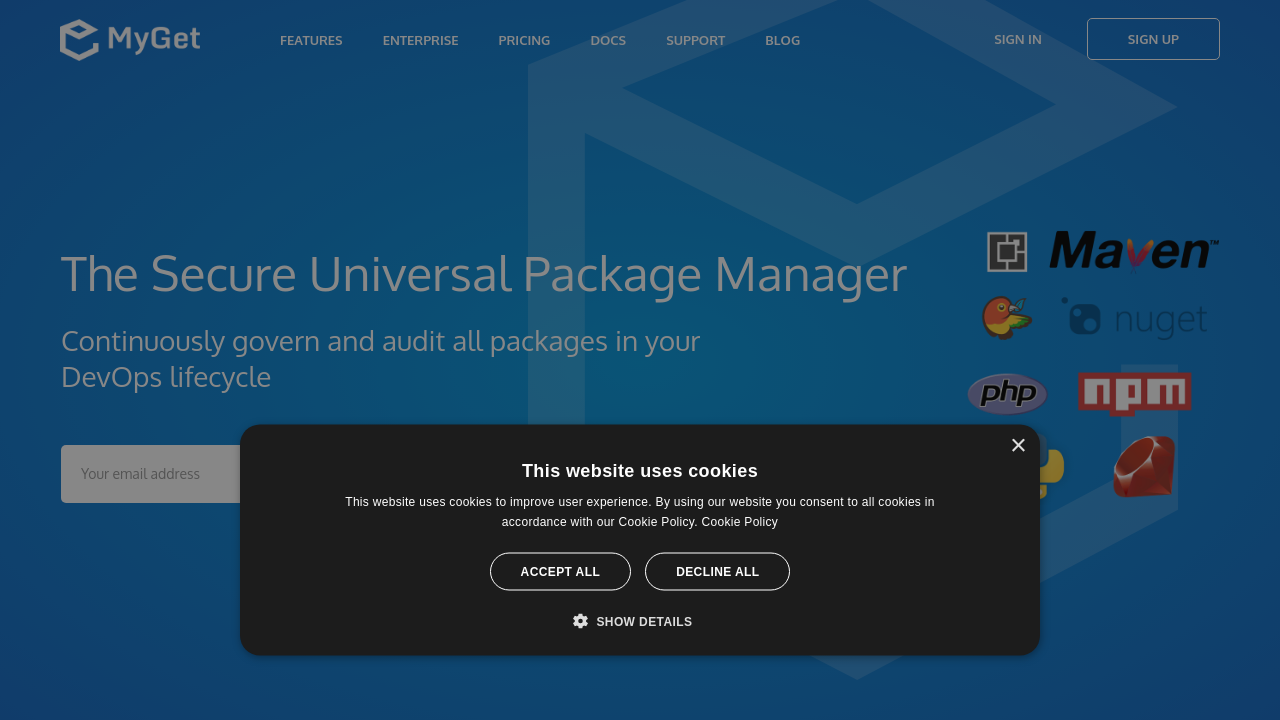Navigate to the Support page

(x=695, y=40)
